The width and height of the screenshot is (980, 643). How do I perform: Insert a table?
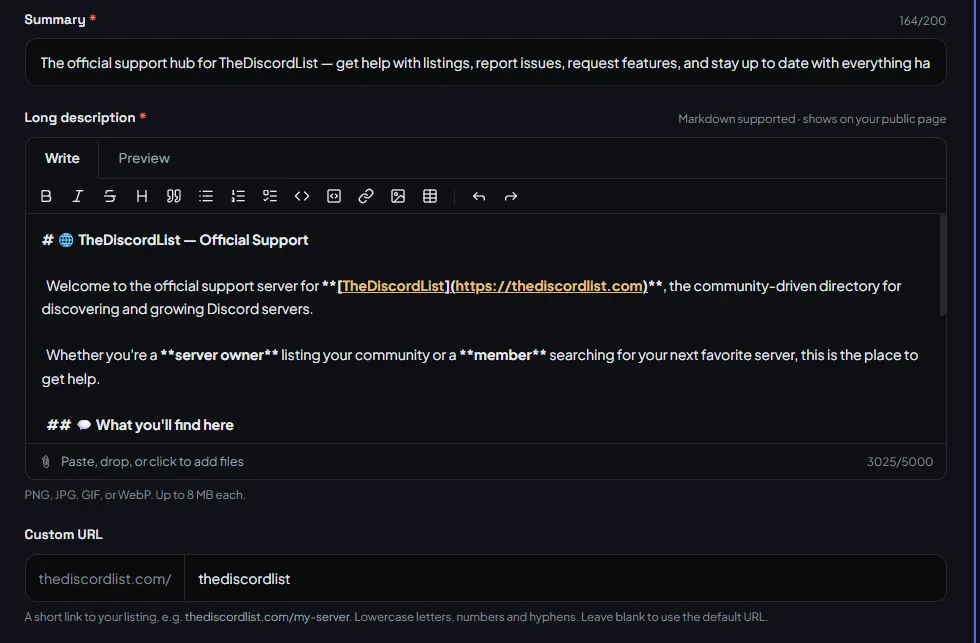coord(430,196)
